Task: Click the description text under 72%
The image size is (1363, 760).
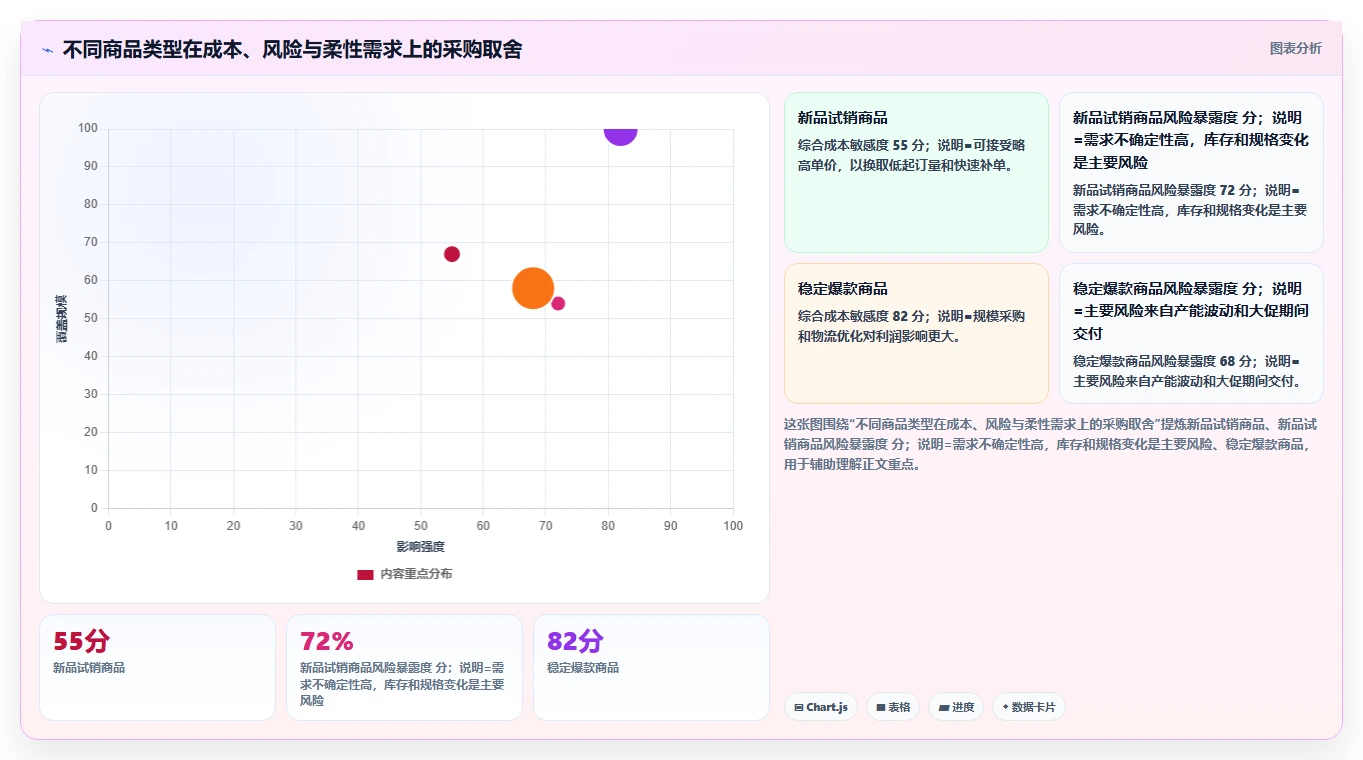Action: tap(402, 684)
